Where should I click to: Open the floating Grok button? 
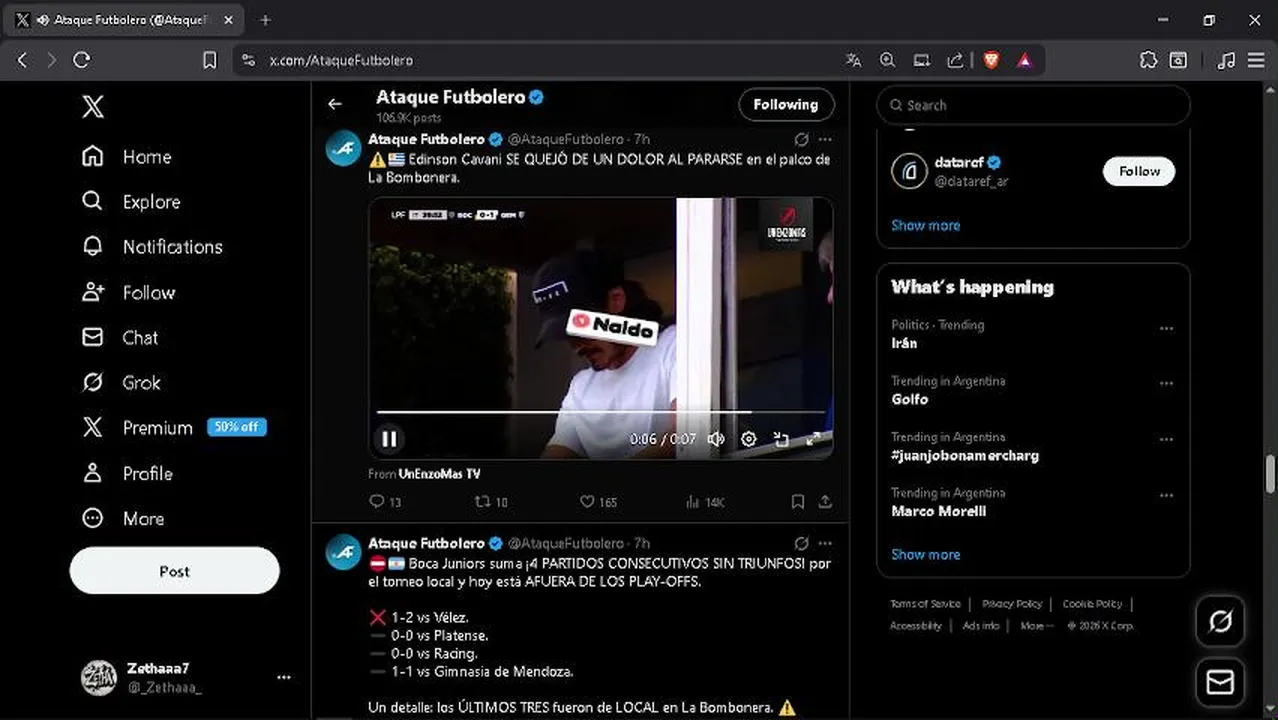(1220, 621)
